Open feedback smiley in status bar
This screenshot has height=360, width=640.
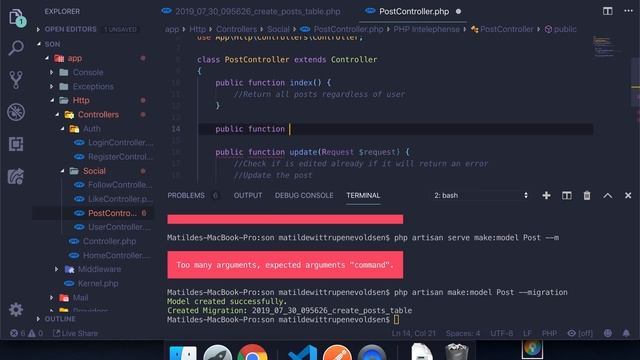pos(608,333)
